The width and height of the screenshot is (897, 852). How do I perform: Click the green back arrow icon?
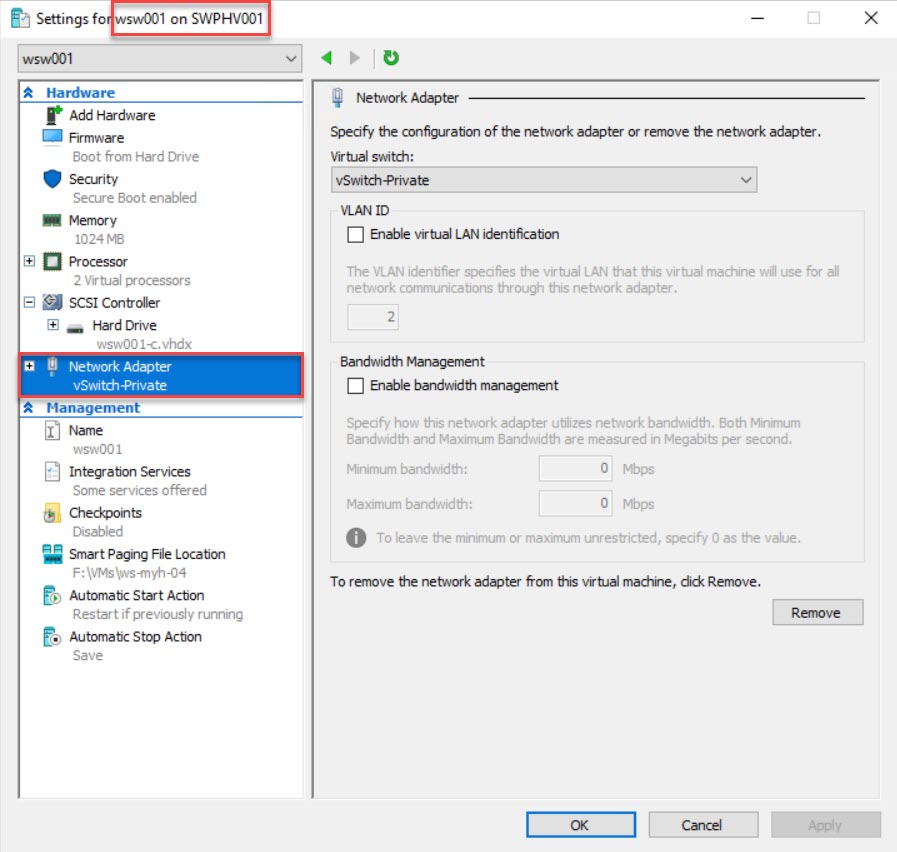tap(327, 58)
